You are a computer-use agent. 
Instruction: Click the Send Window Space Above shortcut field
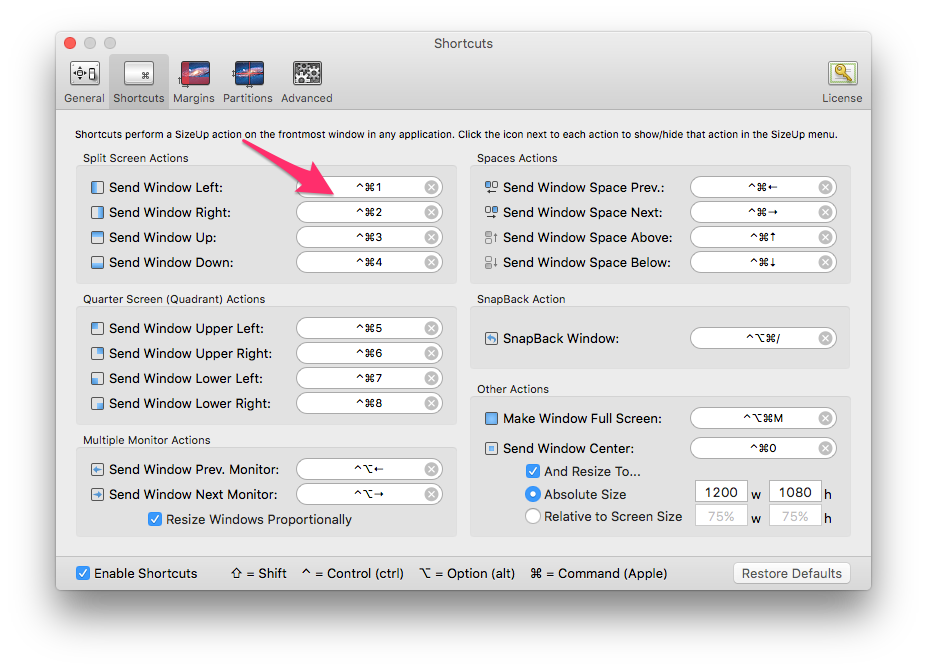coord(763,237)
